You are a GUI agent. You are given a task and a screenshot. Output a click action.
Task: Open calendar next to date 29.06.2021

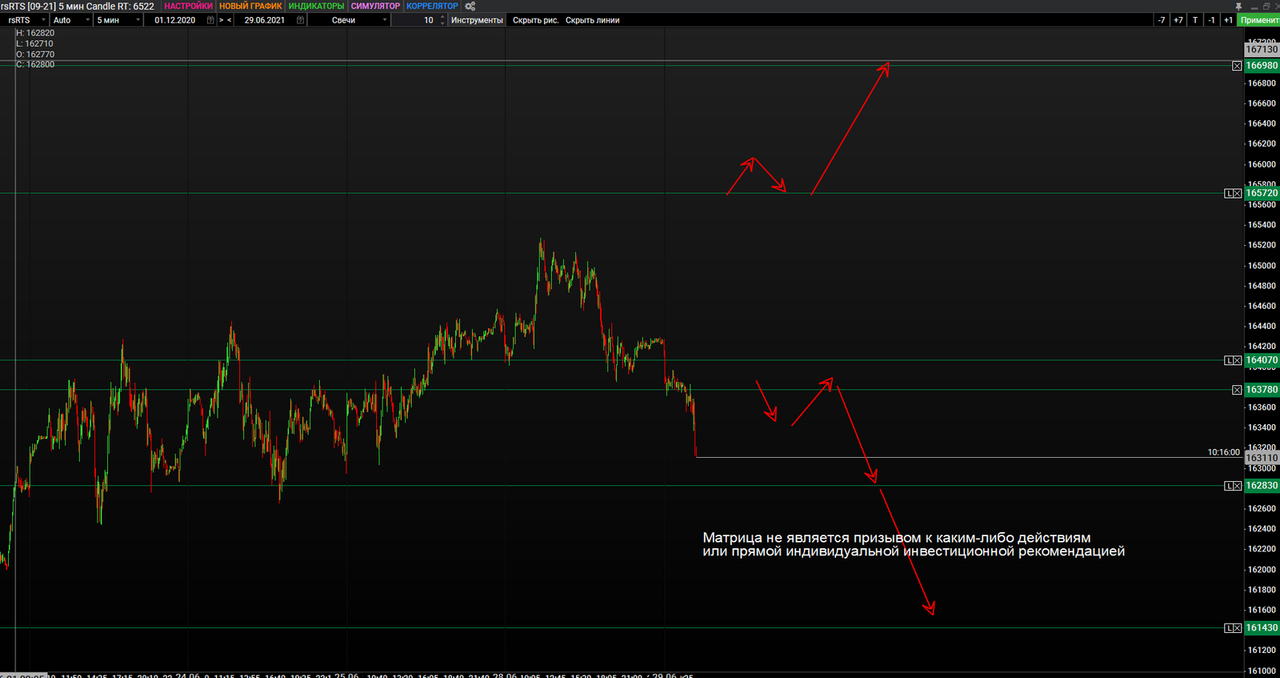tap(300, 20)
